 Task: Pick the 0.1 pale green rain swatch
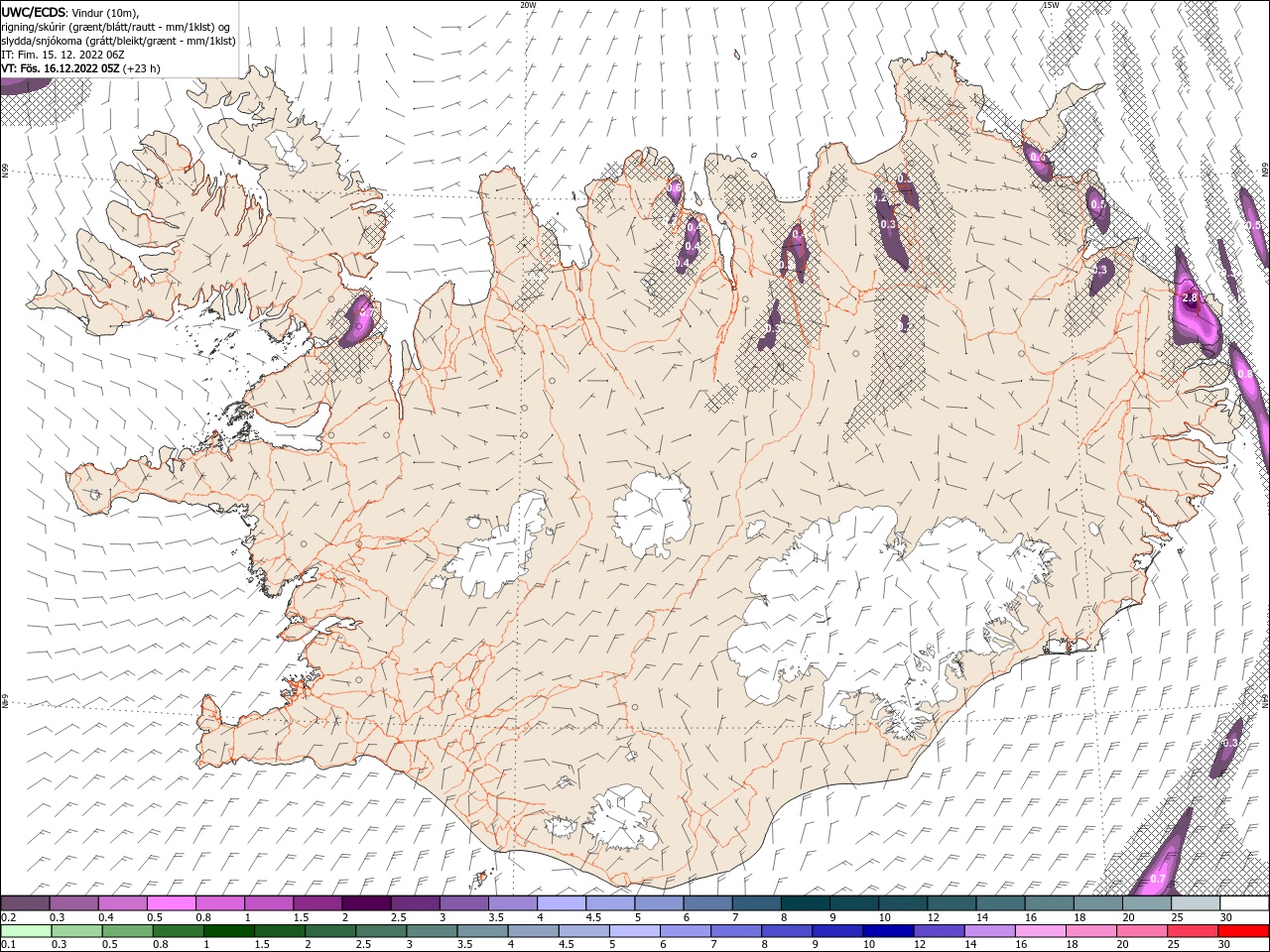[26, 931]
